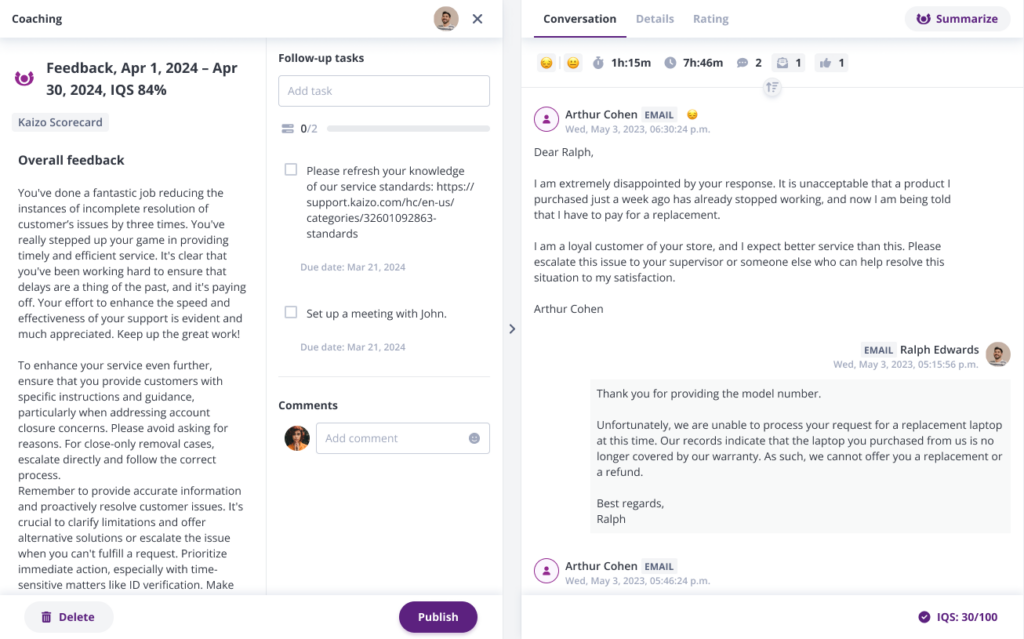Click the Summarize button
Image resolution: width=1024 pixels, height=639 pixels.
pos(957,19)
